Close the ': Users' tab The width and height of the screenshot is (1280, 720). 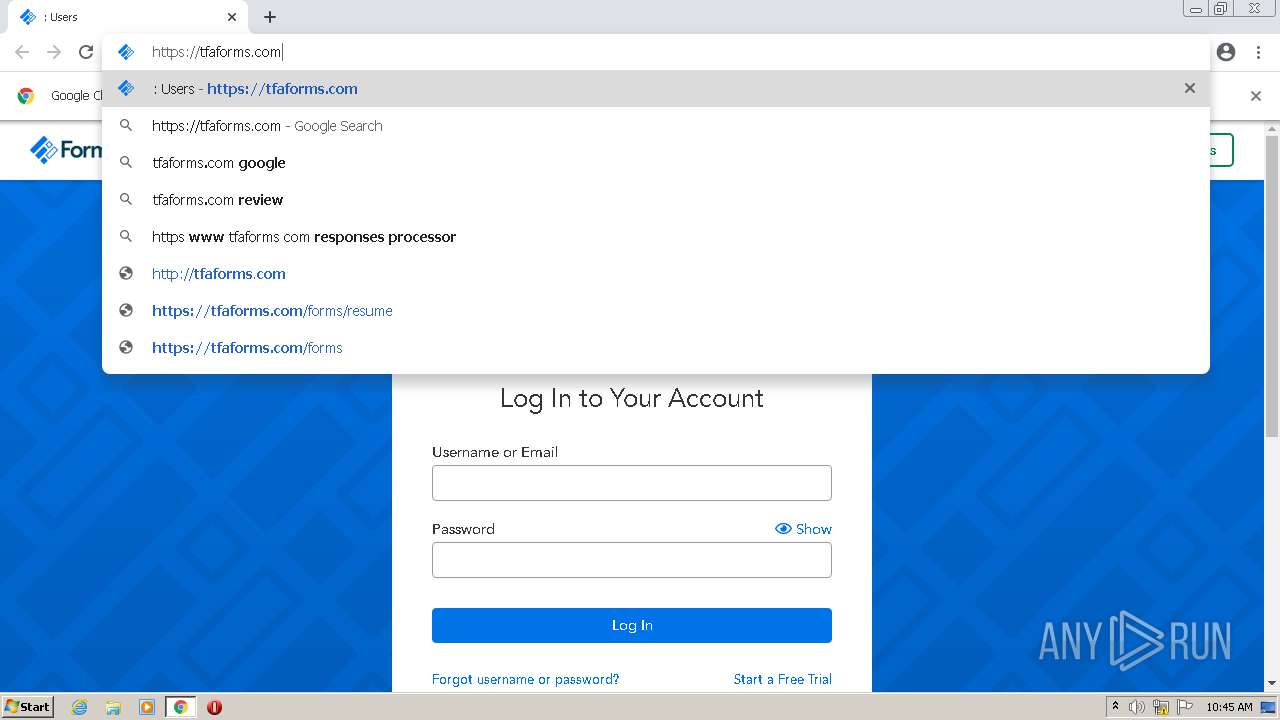pos(232,17)
